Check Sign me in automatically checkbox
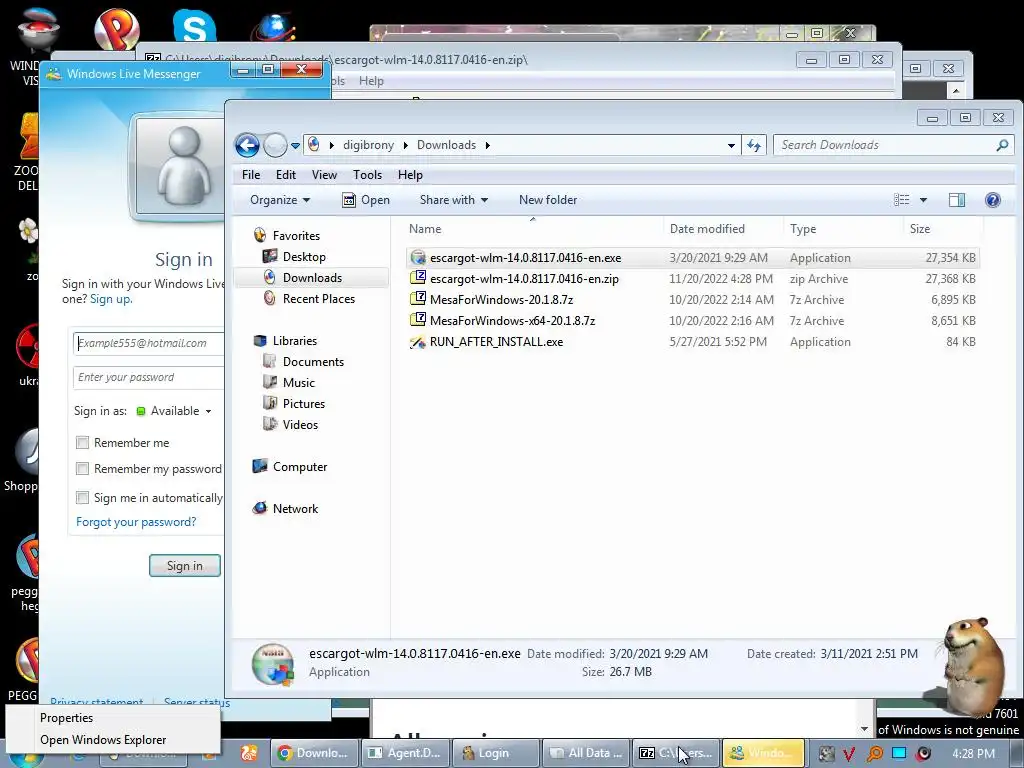The image size is (1024, 768). (x=82, y=498)
